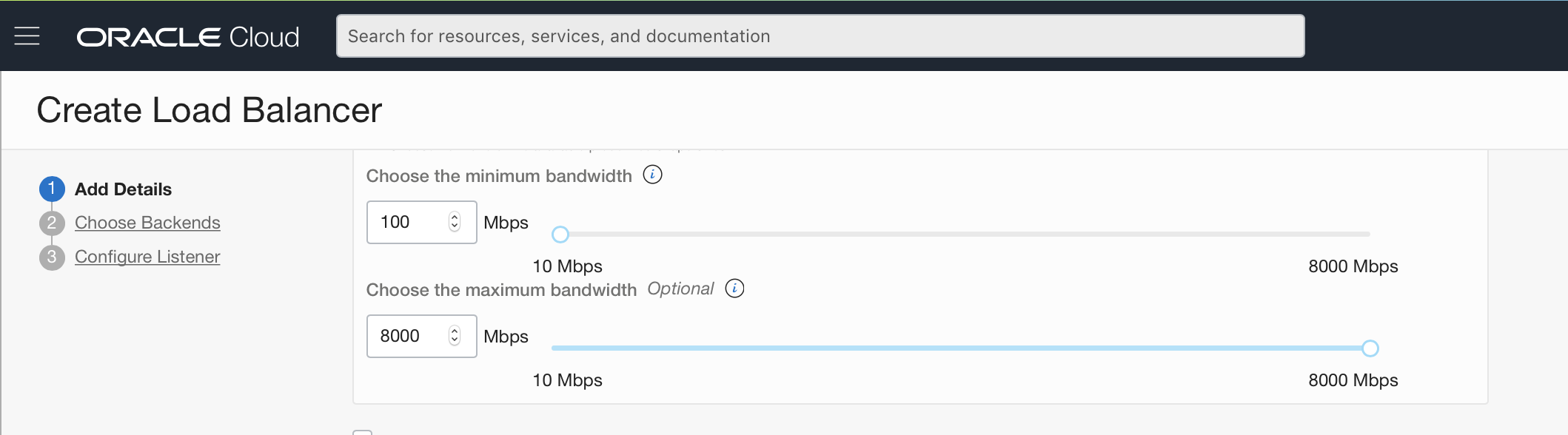The height and width of the screenshot is (435, 1568).
Task: Increase minimum bandwidth with up arrow
Action: (x=455, y=217)
